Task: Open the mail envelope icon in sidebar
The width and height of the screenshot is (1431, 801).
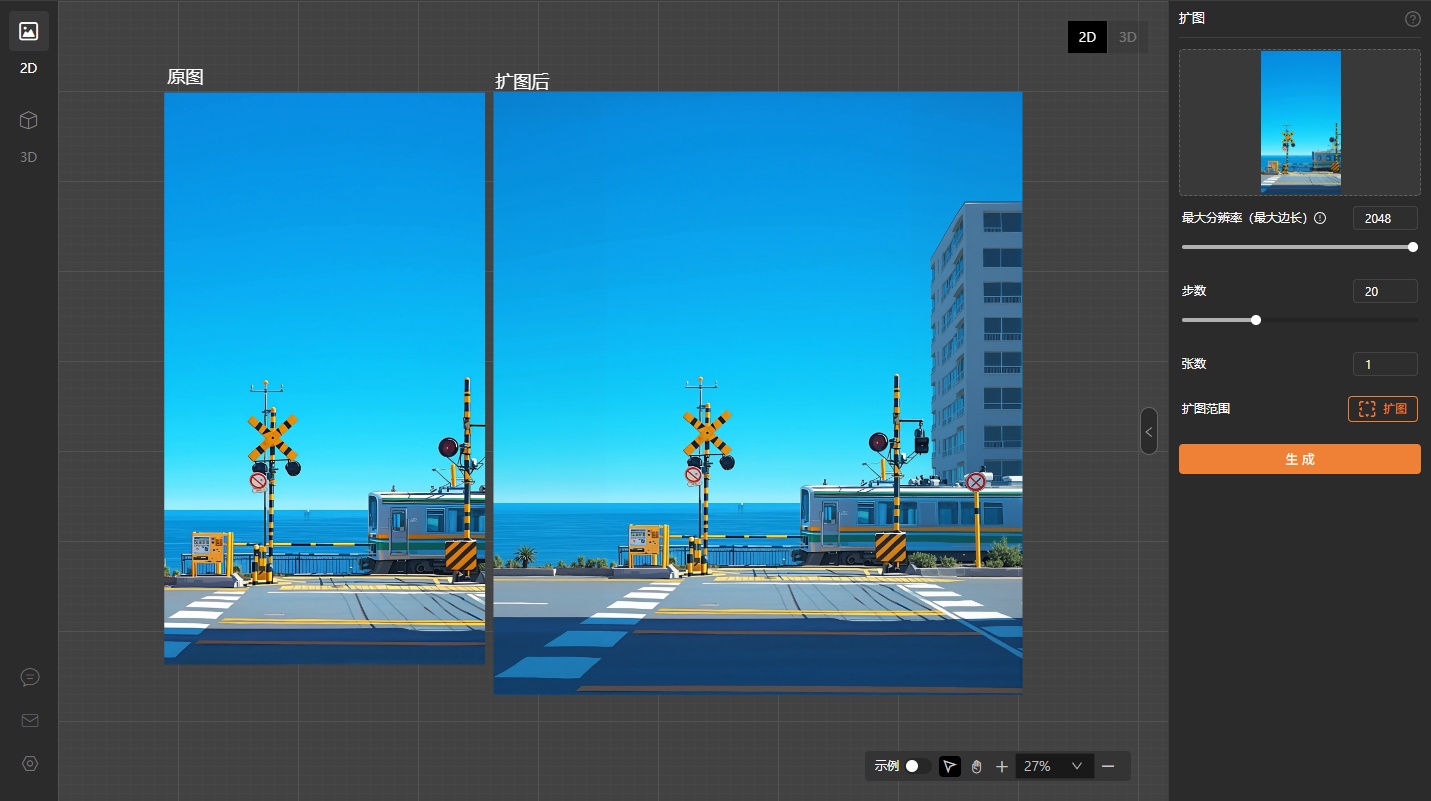Action: pyautogui.click(x=30, y=720)
